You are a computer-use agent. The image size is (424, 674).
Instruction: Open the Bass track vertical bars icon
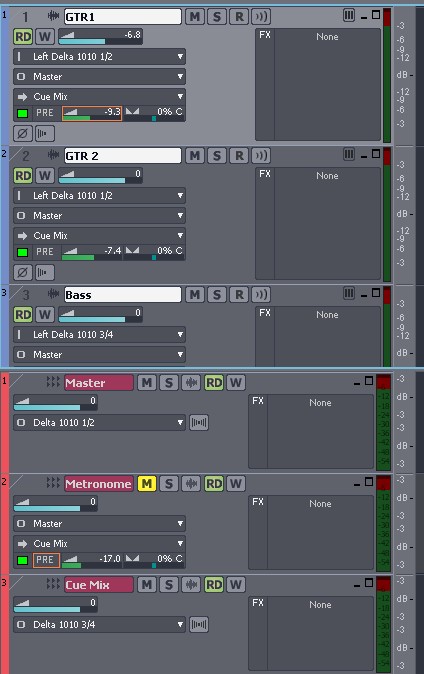point(349,294)
